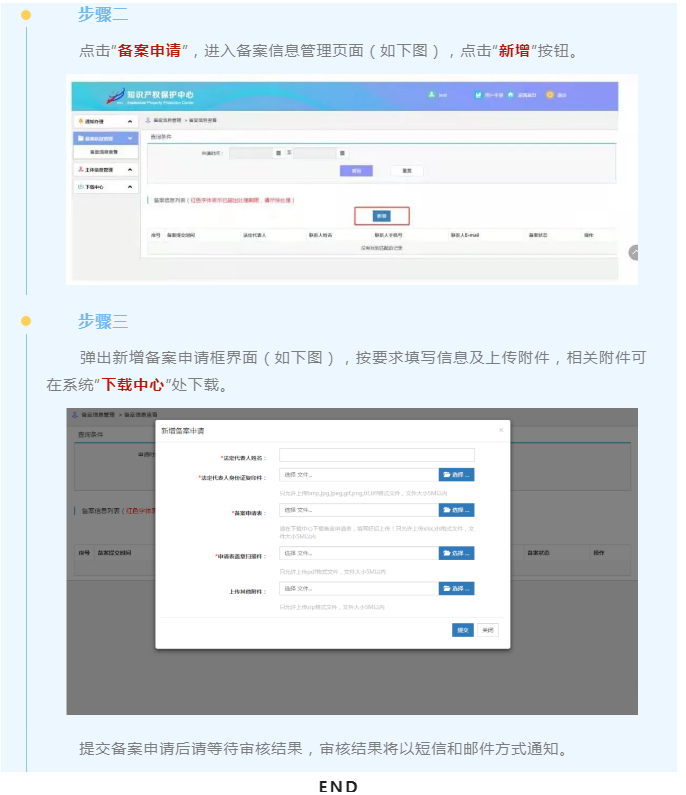
Task: Click 选择 button for 备案申请表 upload
Action: [x=456, y=510]
